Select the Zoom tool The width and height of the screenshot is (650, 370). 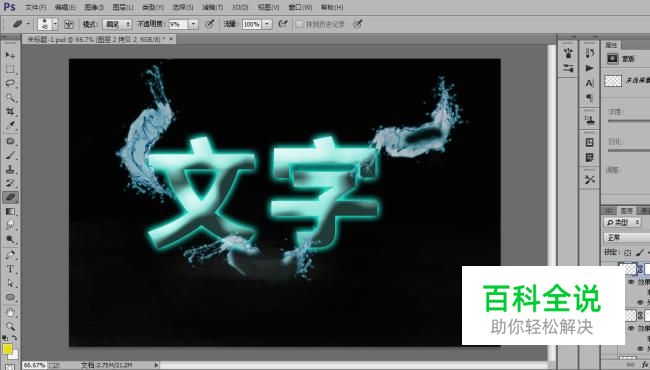click(10, 326)
